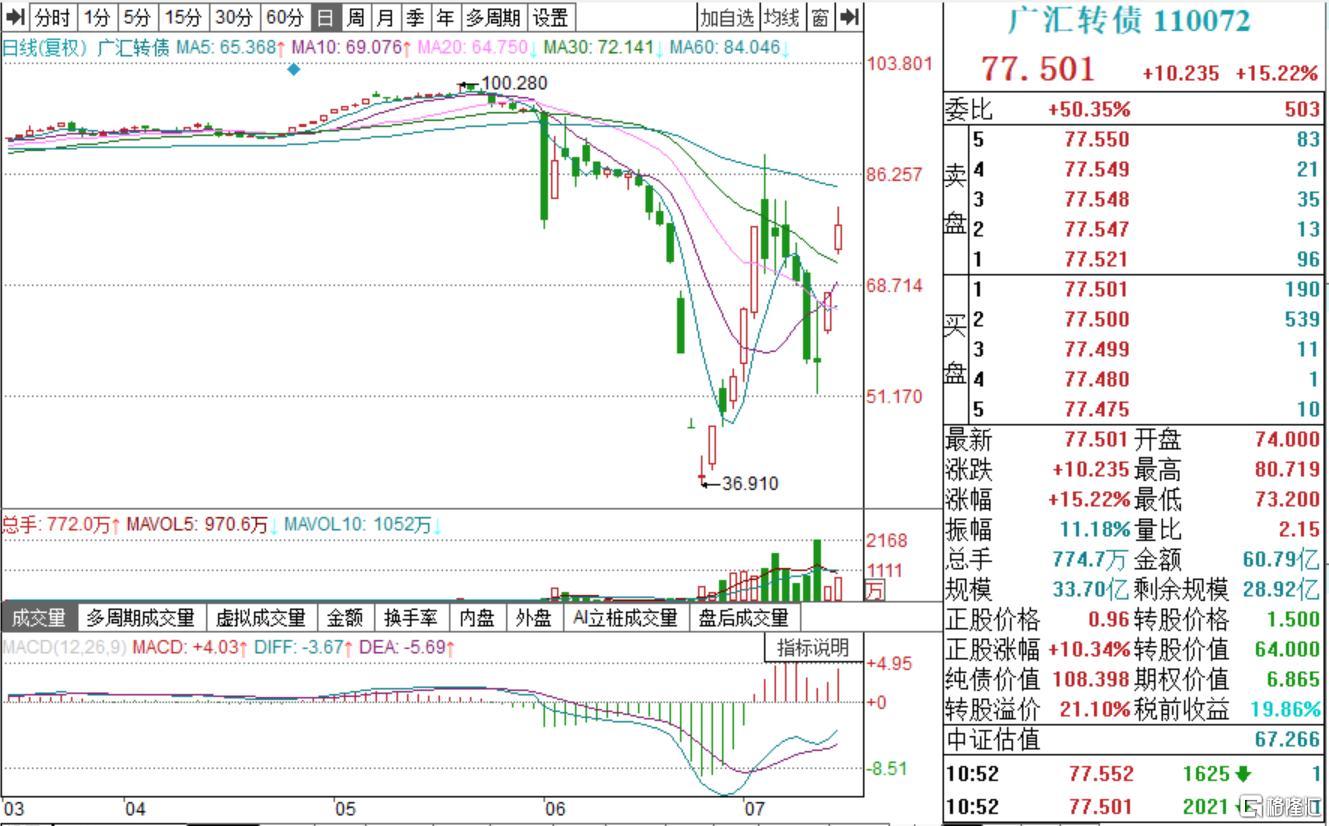Click the 日线(复权) label
This screenshot has width=1329, height=826.
click(44, 47)
